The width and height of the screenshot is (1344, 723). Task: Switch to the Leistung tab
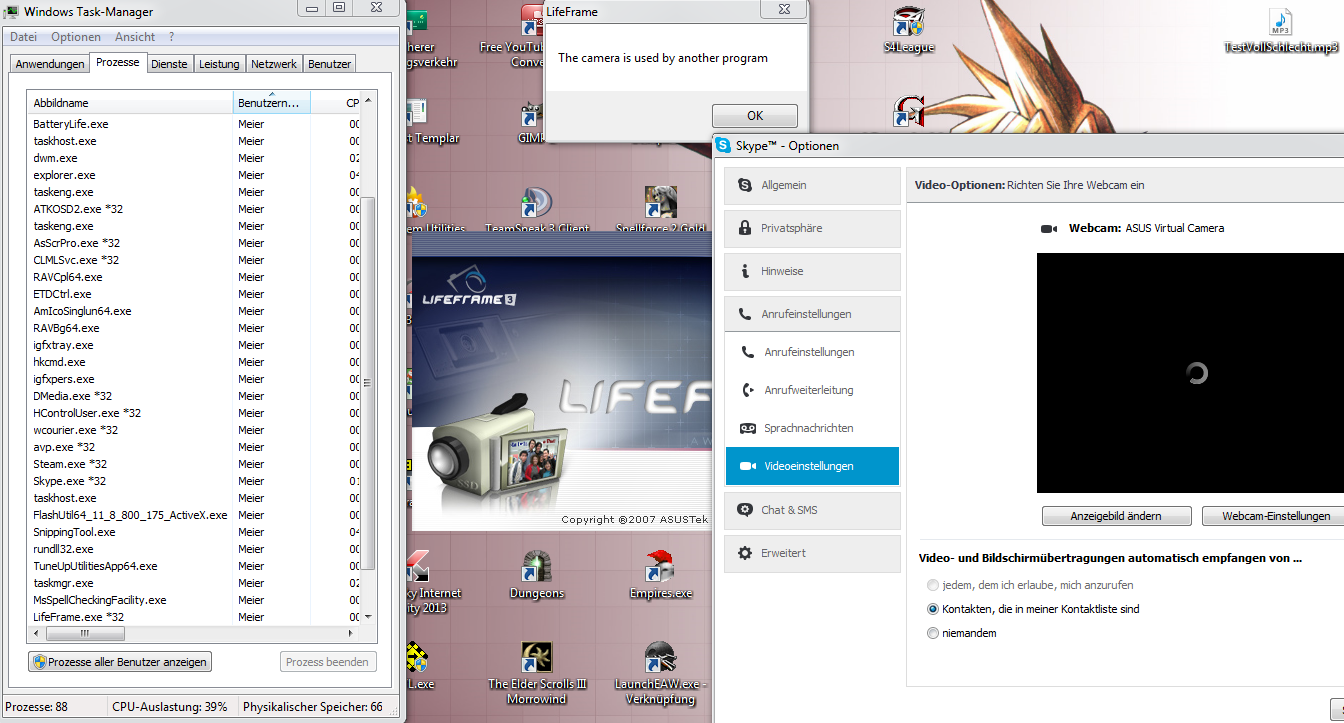219,64
